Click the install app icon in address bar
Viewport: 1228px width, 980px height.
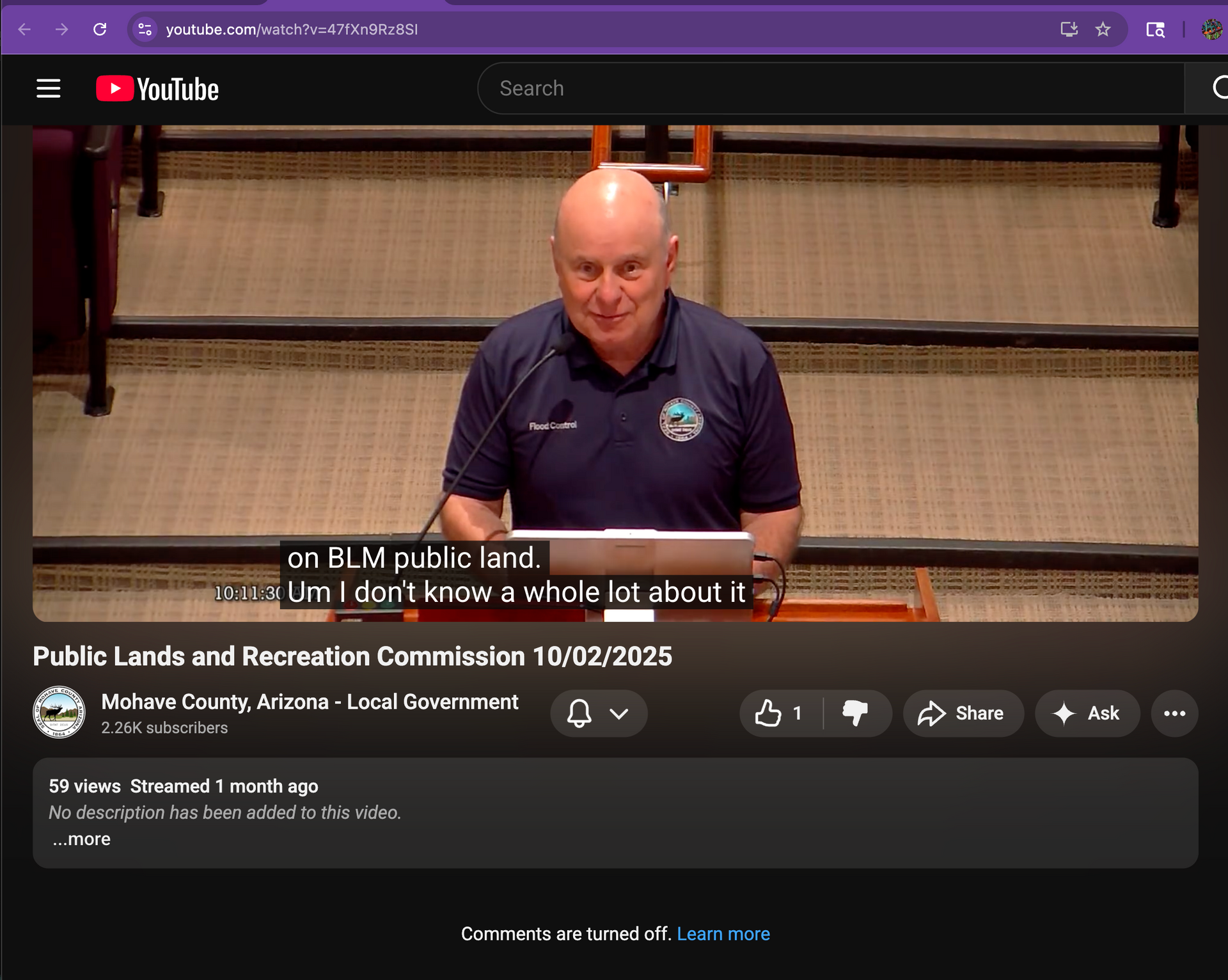pos(1069,29)
